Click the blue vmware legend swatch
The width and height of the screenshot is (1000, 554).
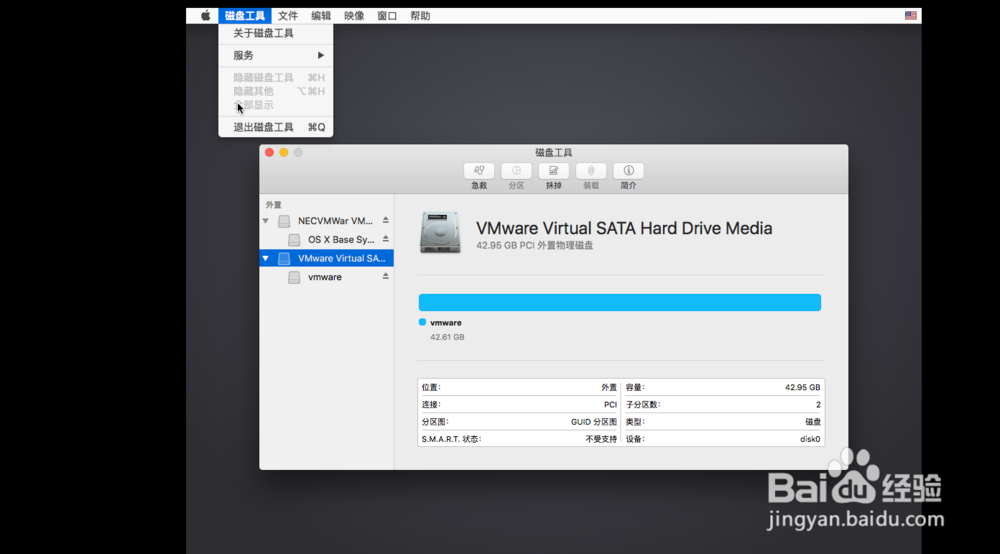coord(422,322)
